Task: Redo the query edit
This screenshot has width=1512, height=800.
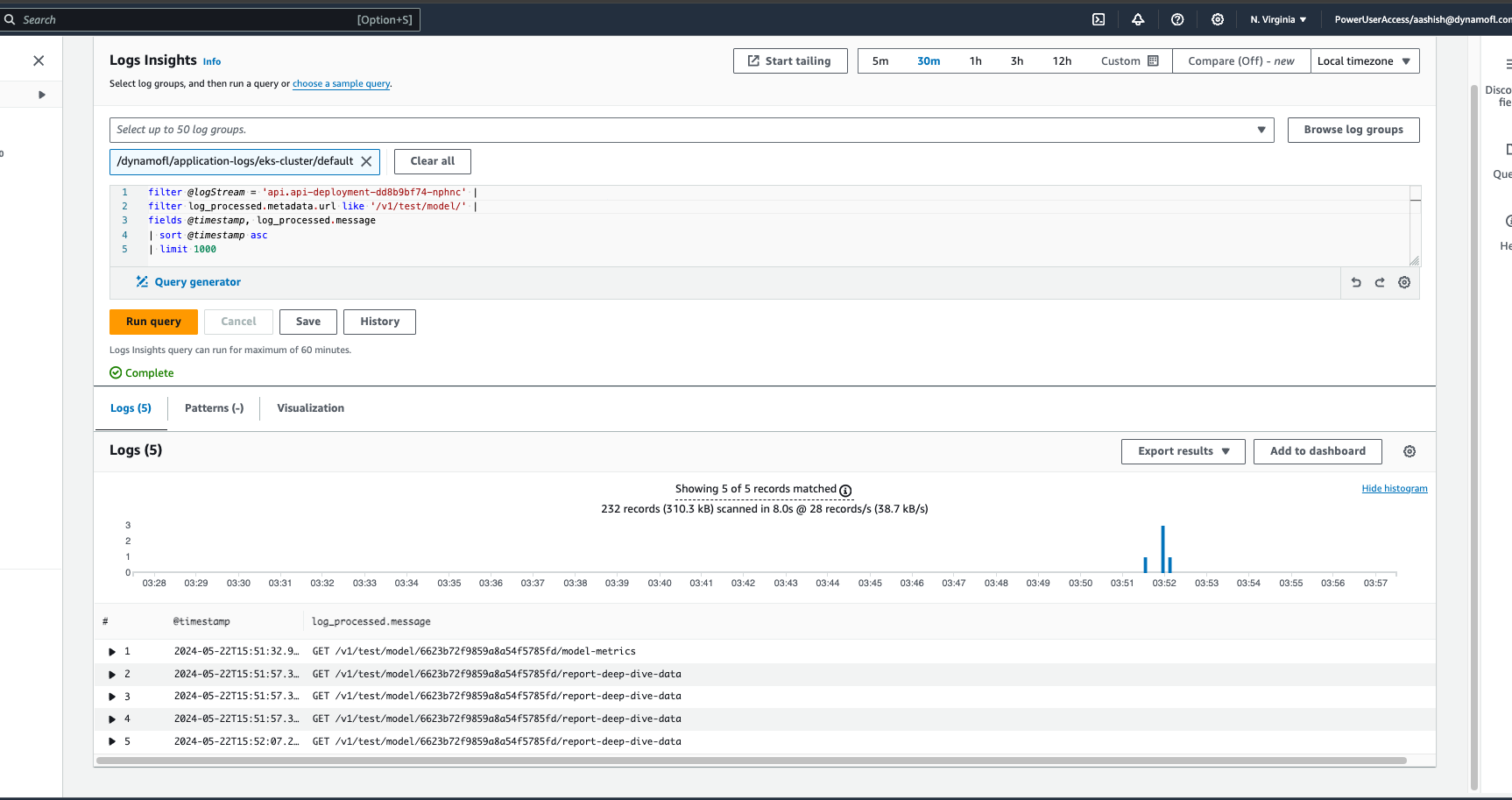Action: [x=1380, y=282]
